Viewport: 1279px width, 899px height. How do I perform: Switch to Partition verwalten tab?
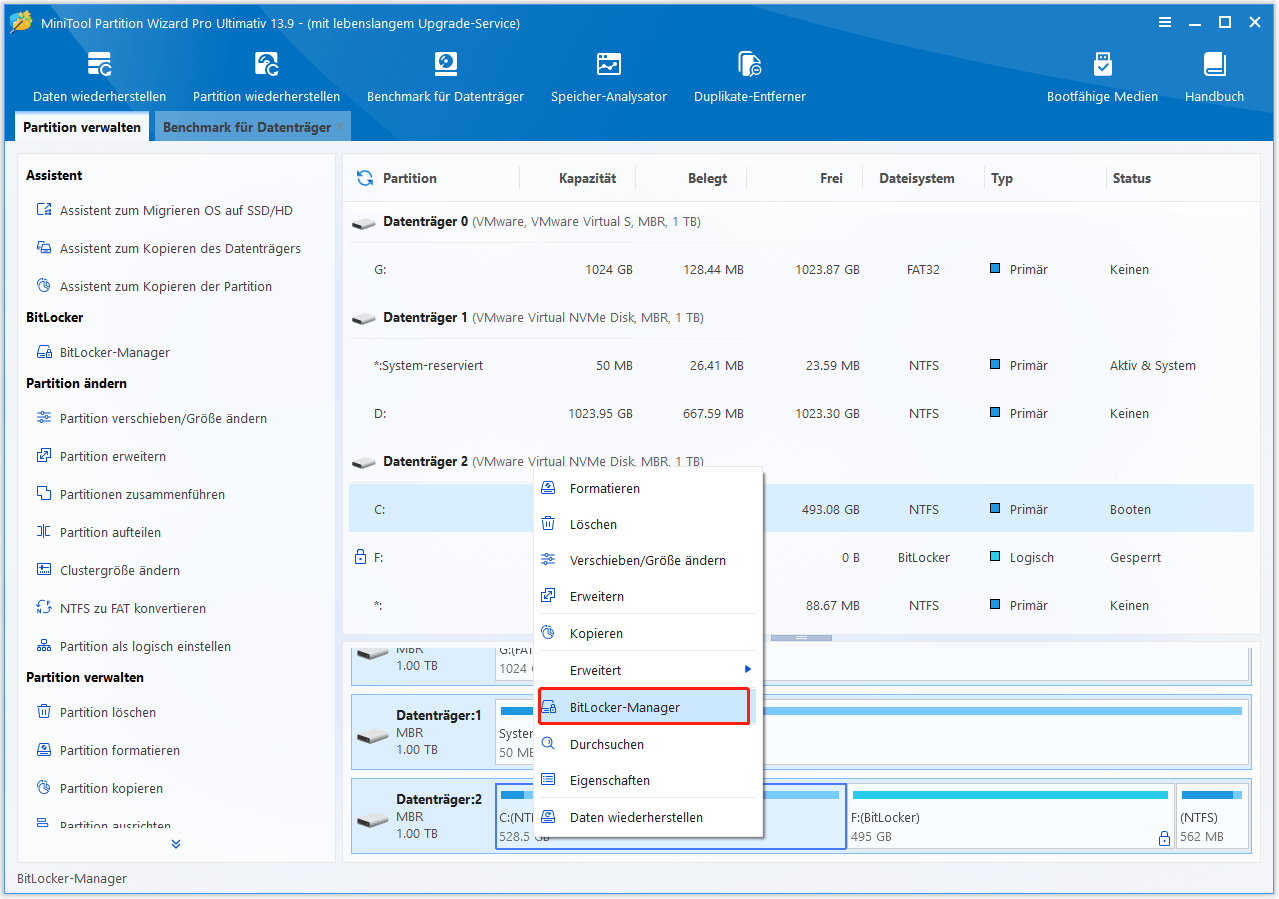click(x=82, y=127)
